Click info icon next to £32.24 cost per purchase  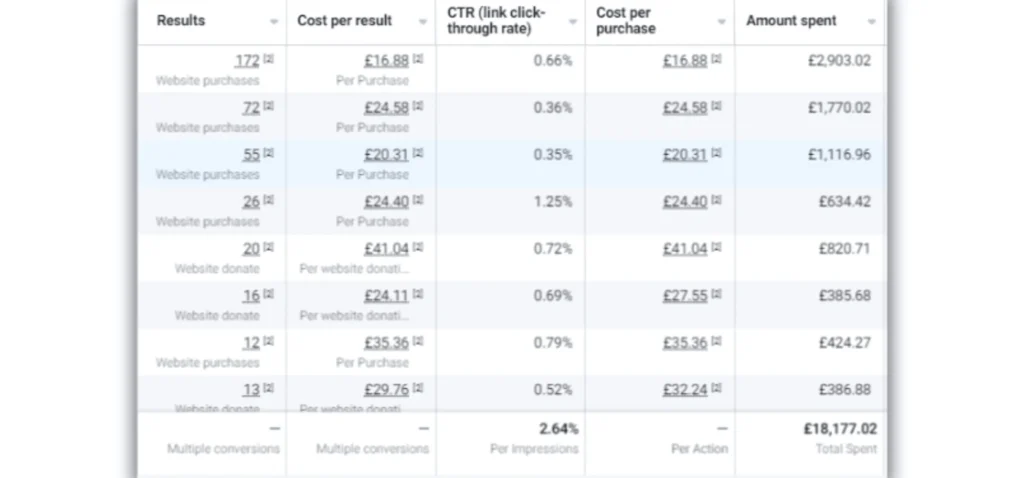[x=716, y=389]
